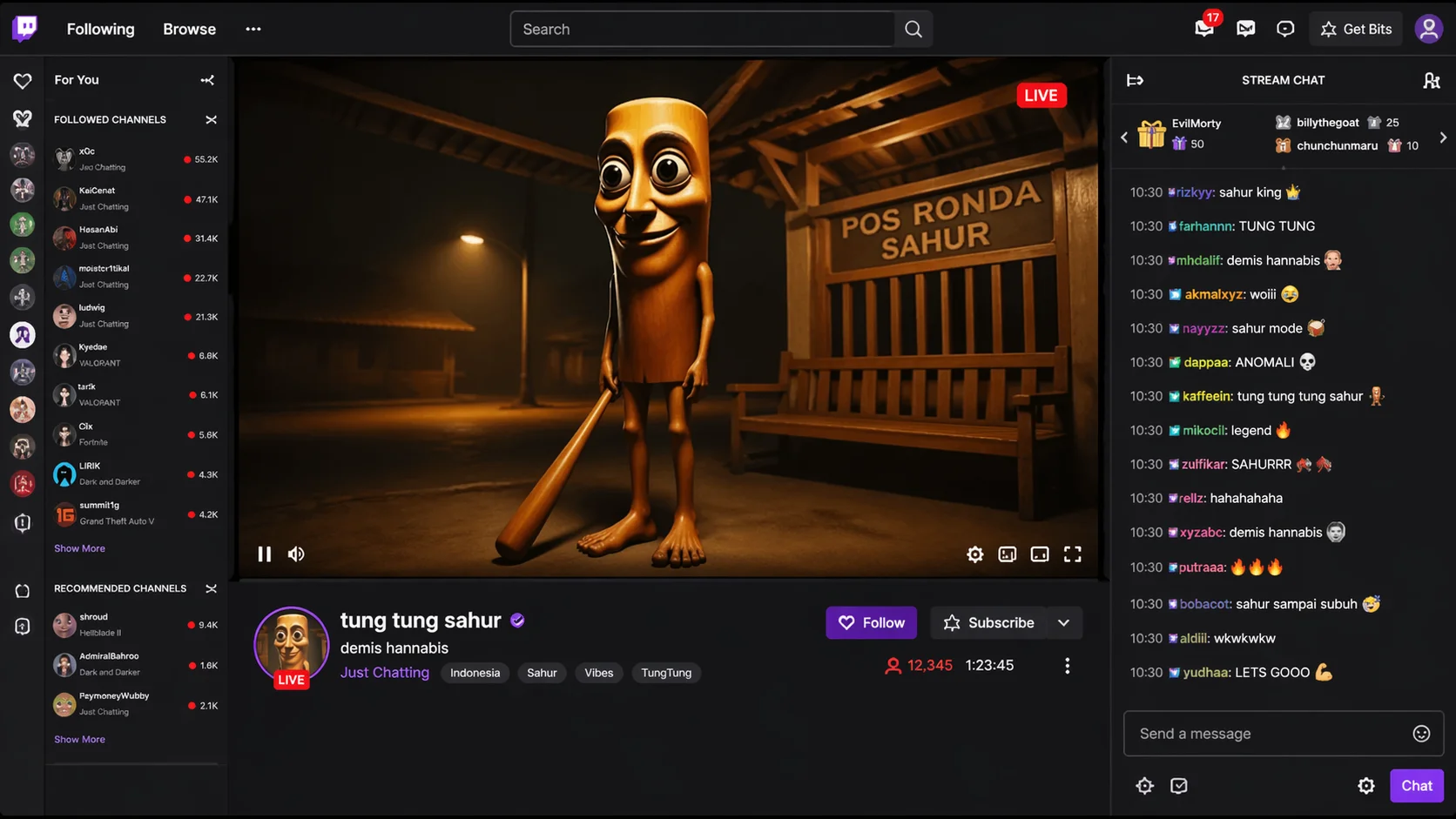The image size is (1456, 819).
Task: Show More followed channels
Action: pyautogui.click(x=79, y=548)
